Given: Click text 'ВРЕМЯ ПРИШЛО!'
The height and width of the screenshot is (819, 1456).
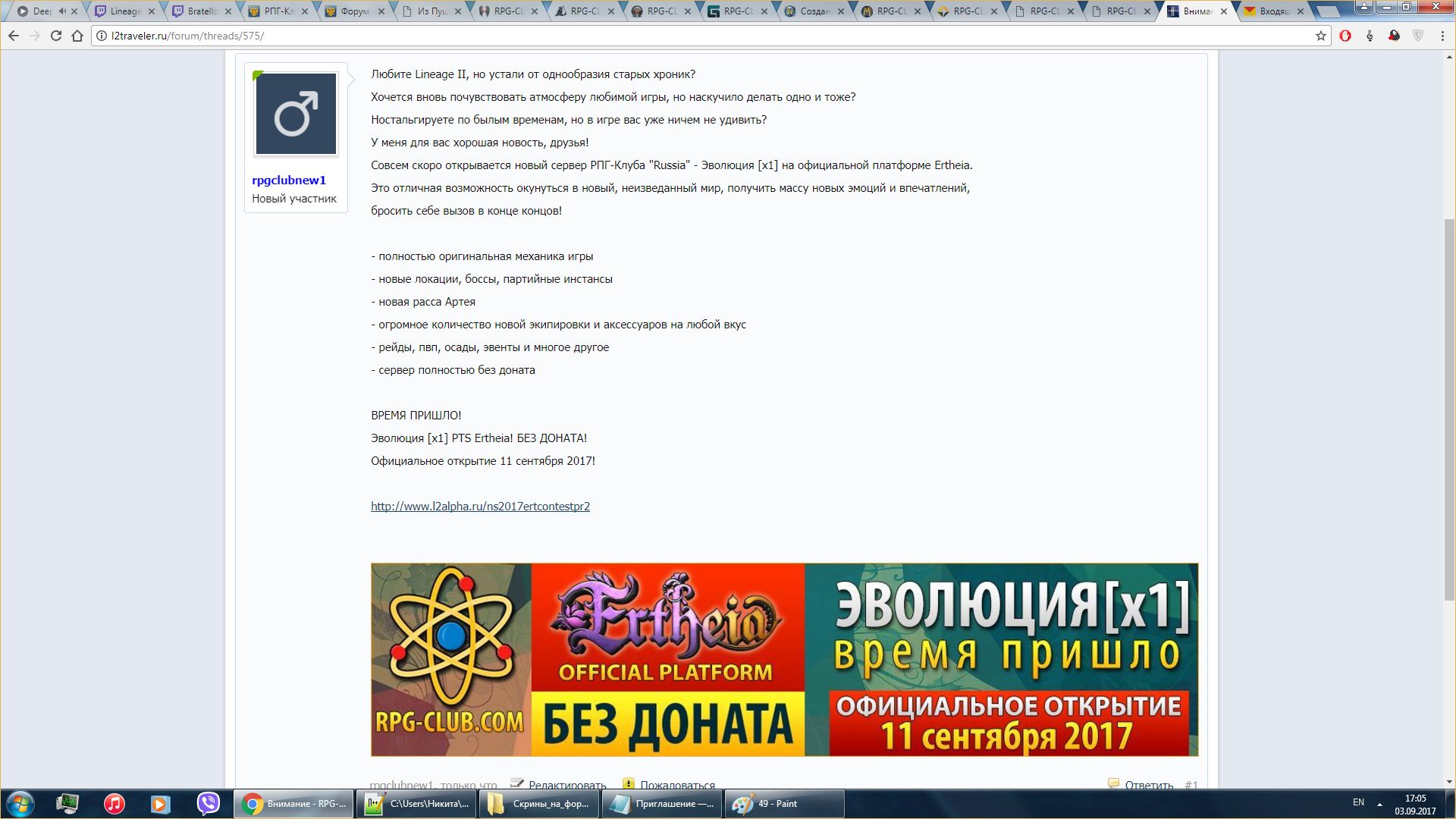Looking at the screenshot, I should pos(416,416).
